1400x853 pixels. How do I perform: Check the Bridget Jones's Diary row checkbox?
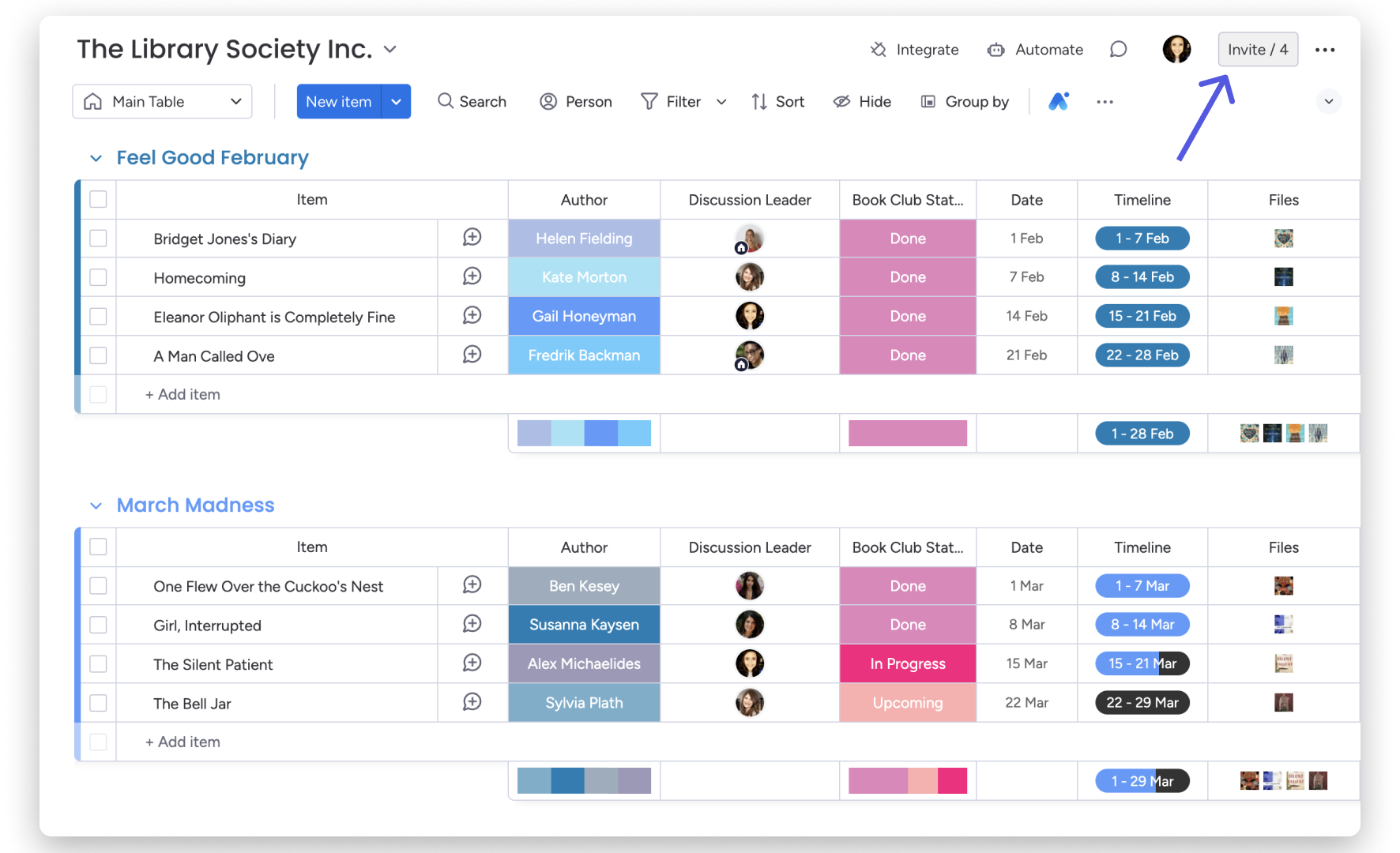pyautogui.click(x=98, y=239)
